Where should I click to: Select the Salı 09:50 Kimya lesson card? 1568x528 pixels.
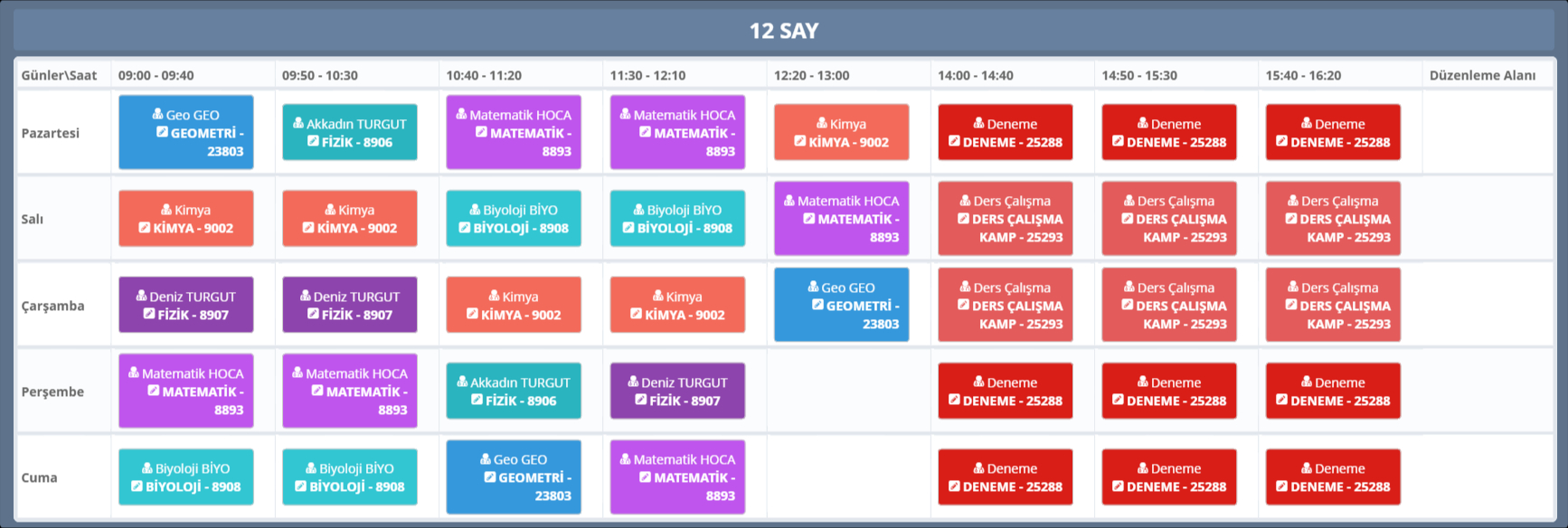(350, 219)
